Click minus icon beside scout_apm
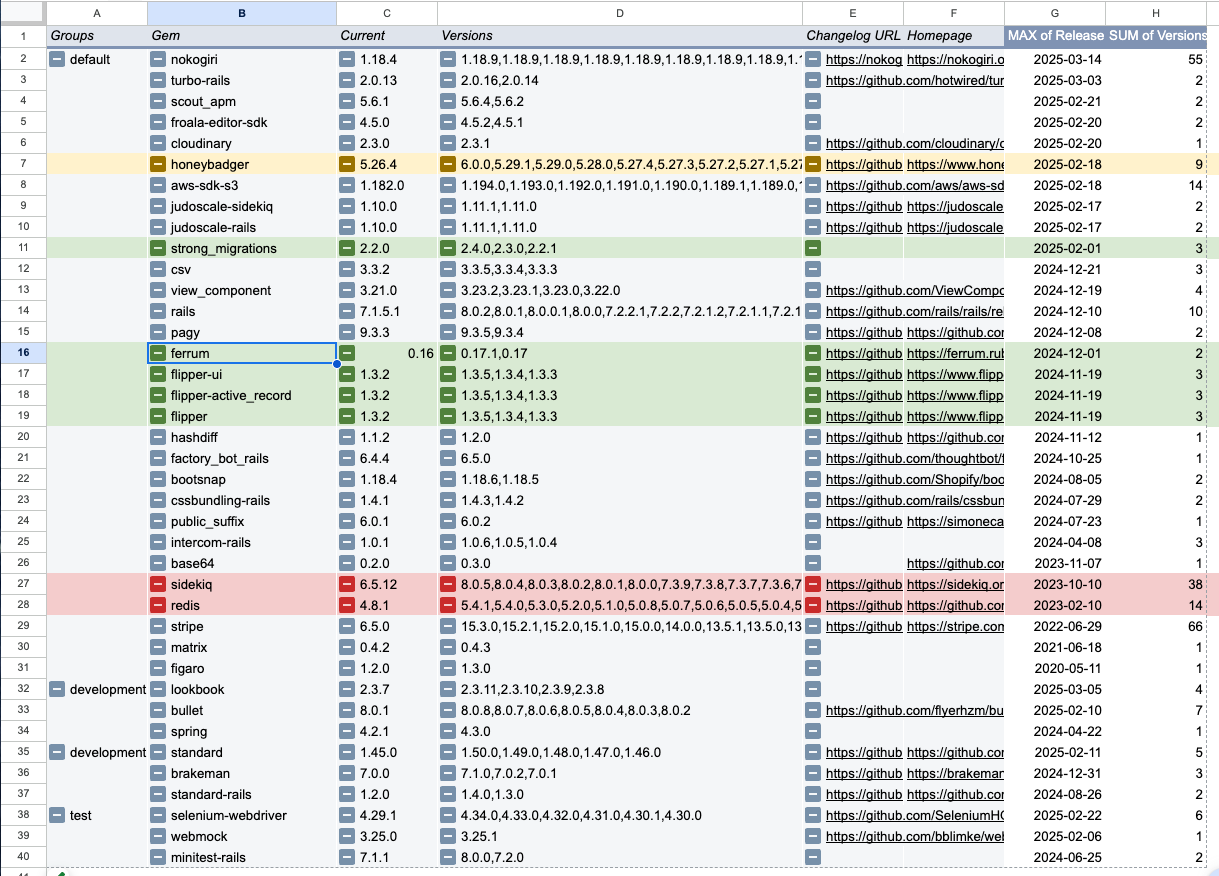 click(158, 102)
